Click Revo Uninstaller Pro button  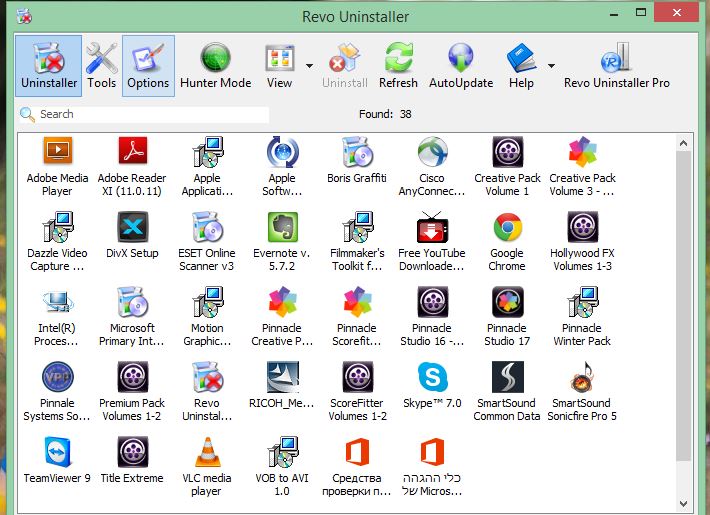[x=616, y=66]
